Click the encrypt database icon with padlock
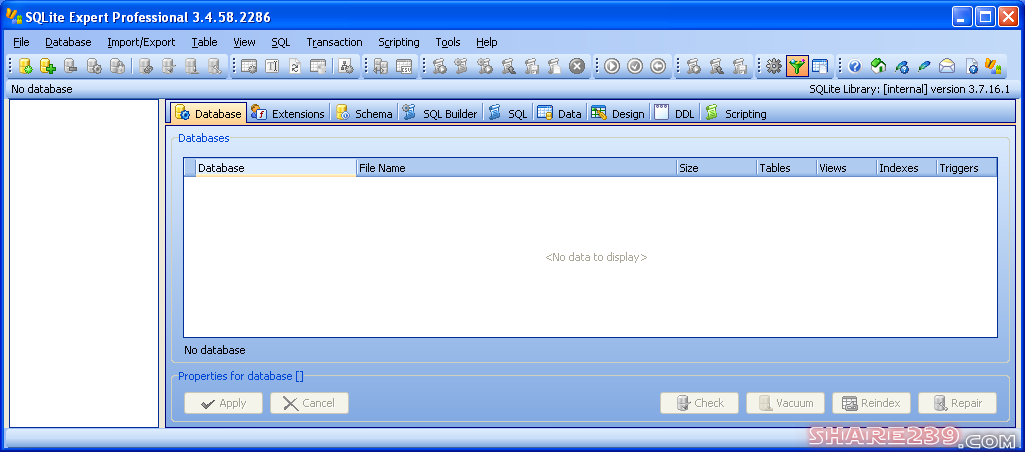 (x=117, y=66)
